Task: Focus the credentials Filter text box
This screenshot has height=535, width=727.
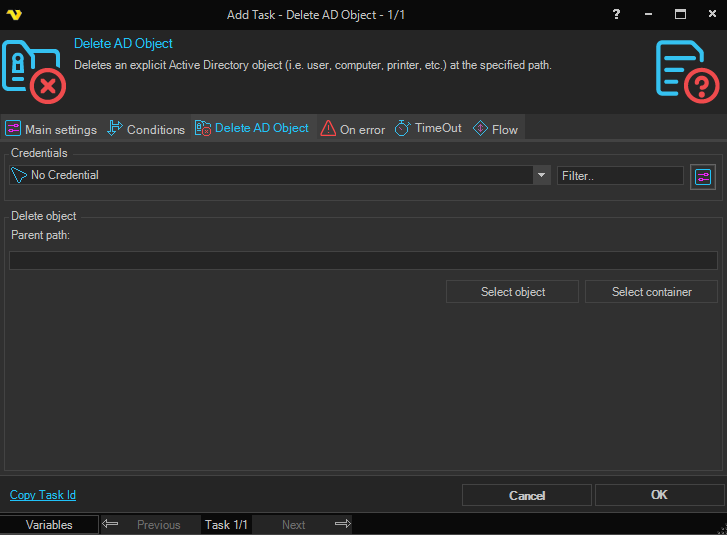Action: point(620,175)
